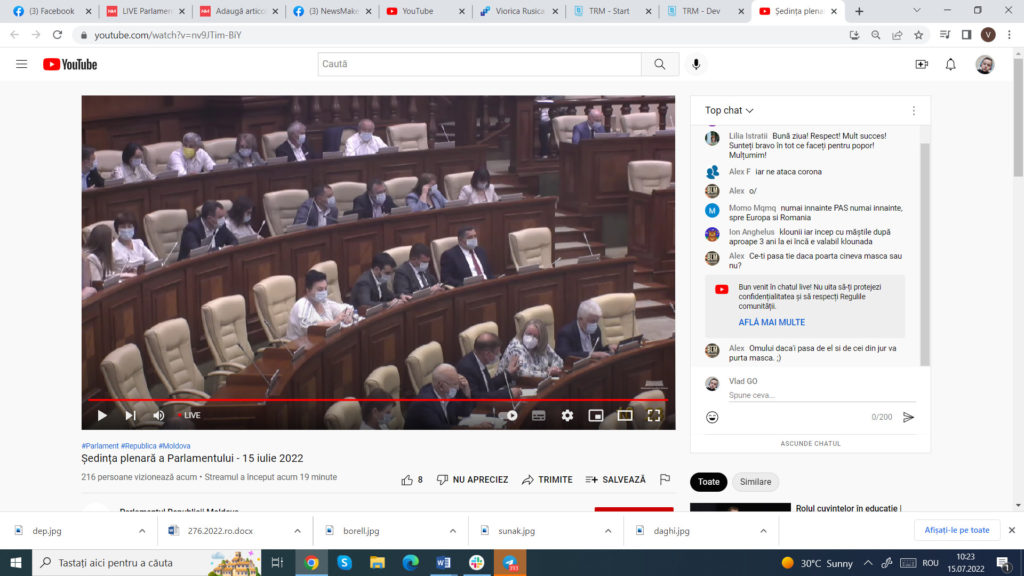Switch to the LIVE Parlament browser tab

click(x=145, y=11)
